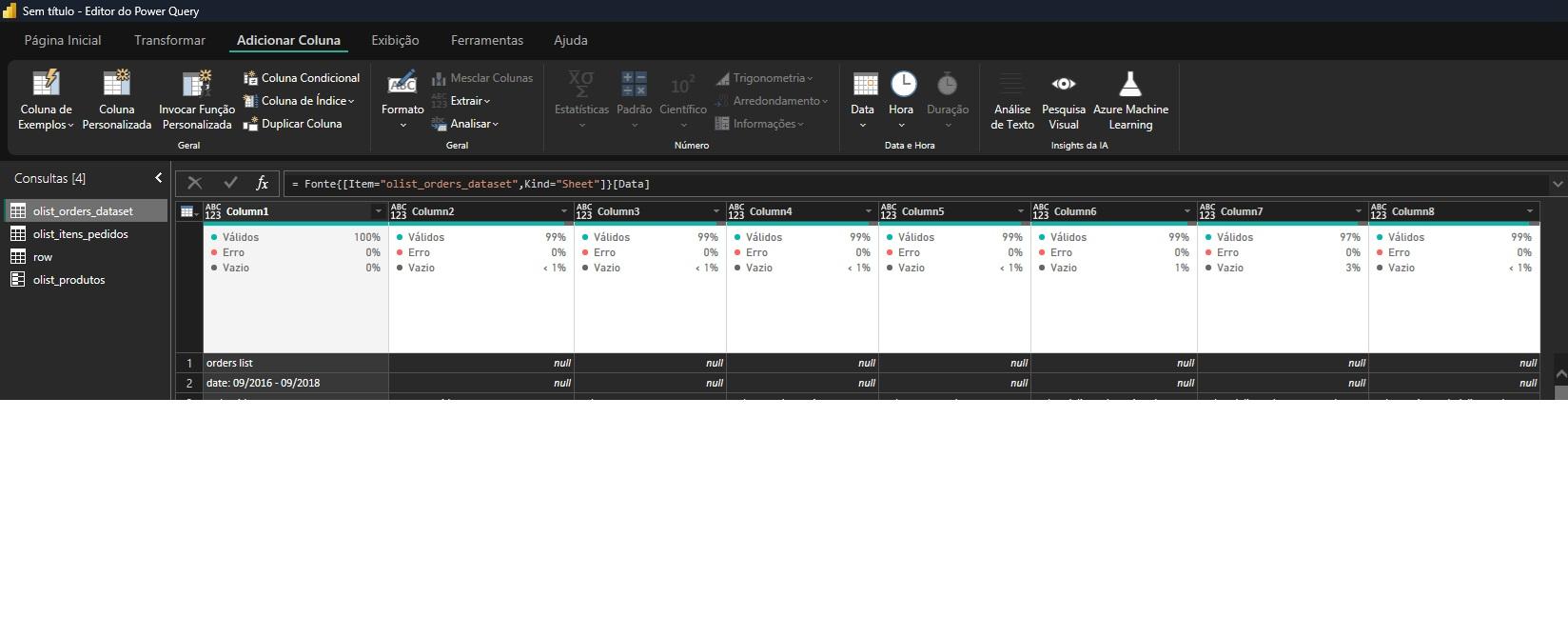Image resolution: width=1568 pixels, height=617 pixels.
Task: Open Column6 filter dropdown
Action: 1186,211
